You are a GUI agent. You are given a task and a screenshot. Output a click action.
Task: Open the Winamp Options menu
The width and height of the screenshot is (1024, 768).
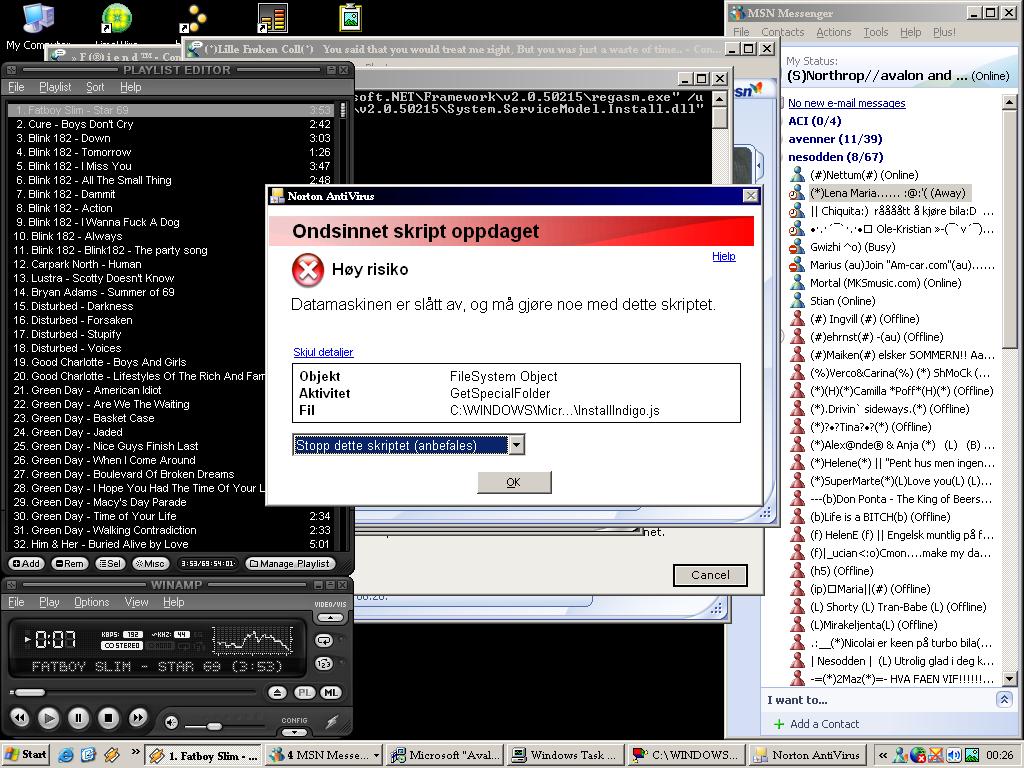click(x=91, y=602)
